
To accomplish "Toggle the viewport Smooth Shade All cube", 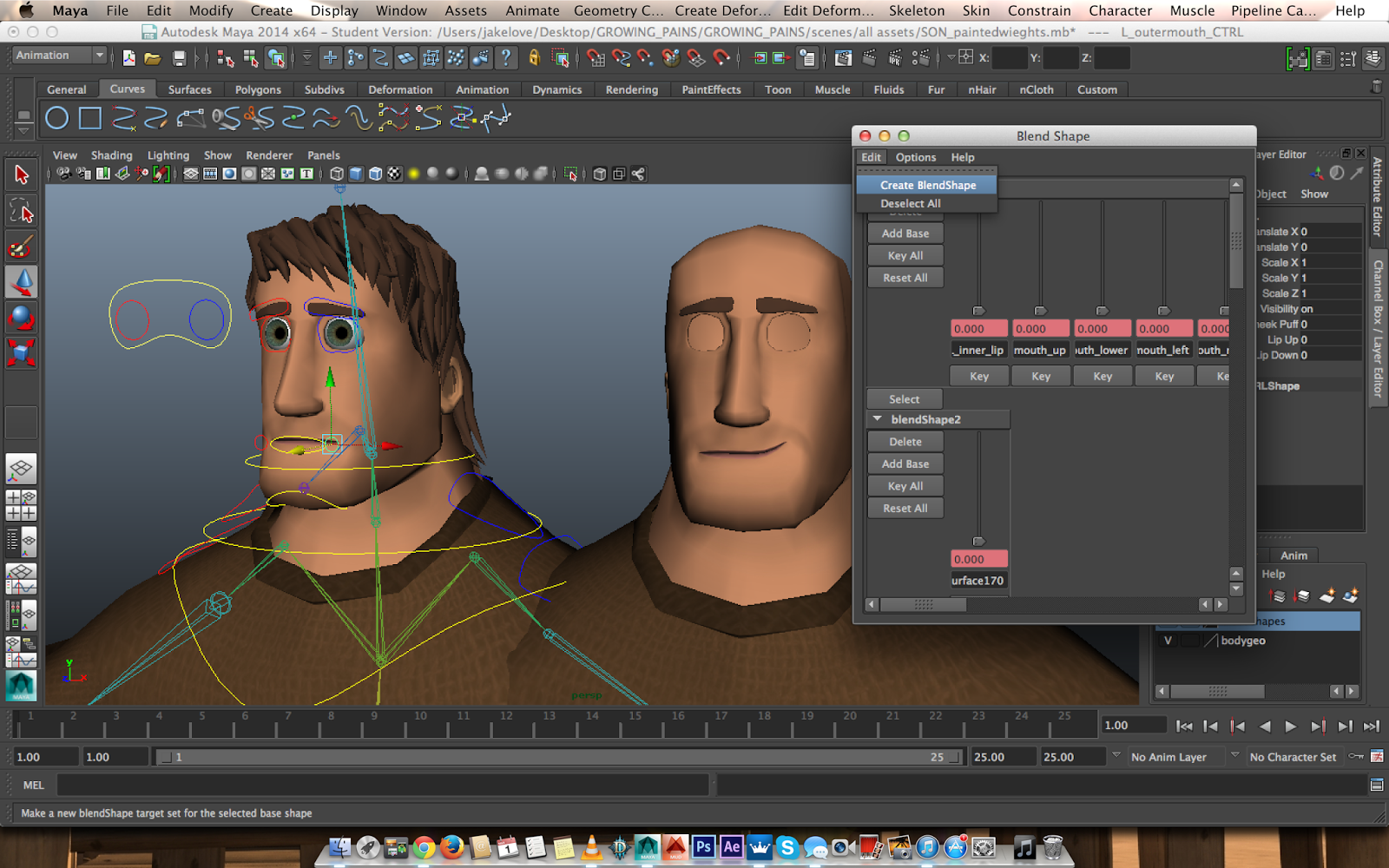I will point(356,174).
